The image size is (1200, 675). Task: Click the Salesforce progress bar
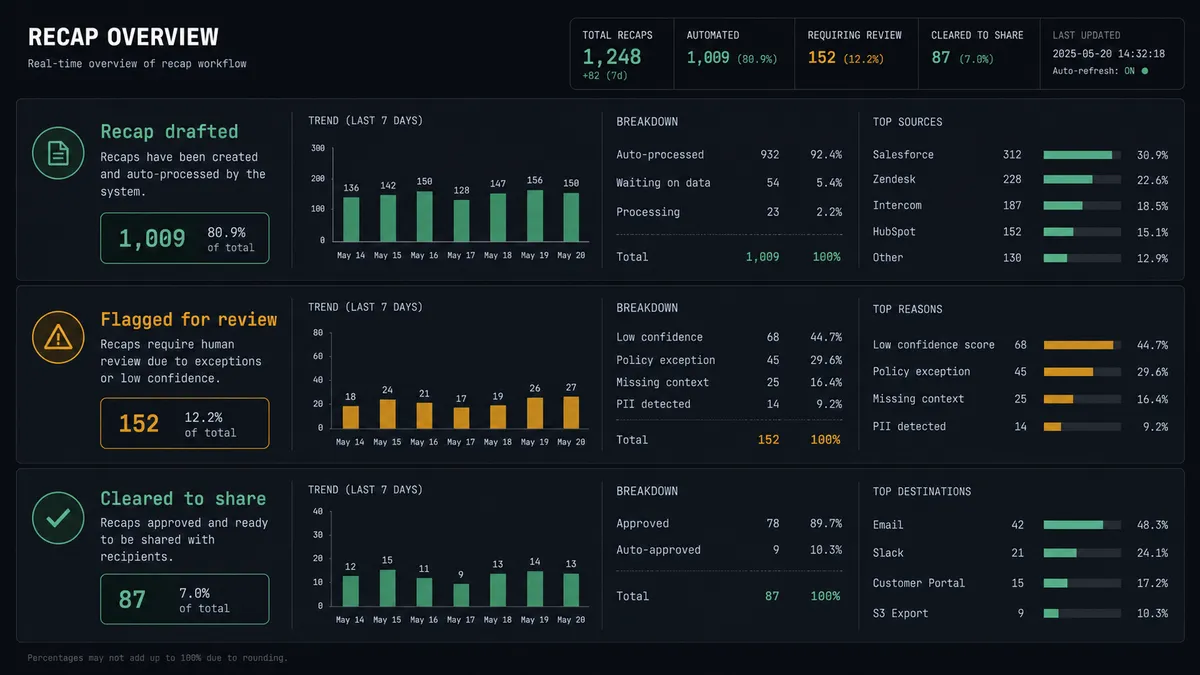coord(1082,155)
